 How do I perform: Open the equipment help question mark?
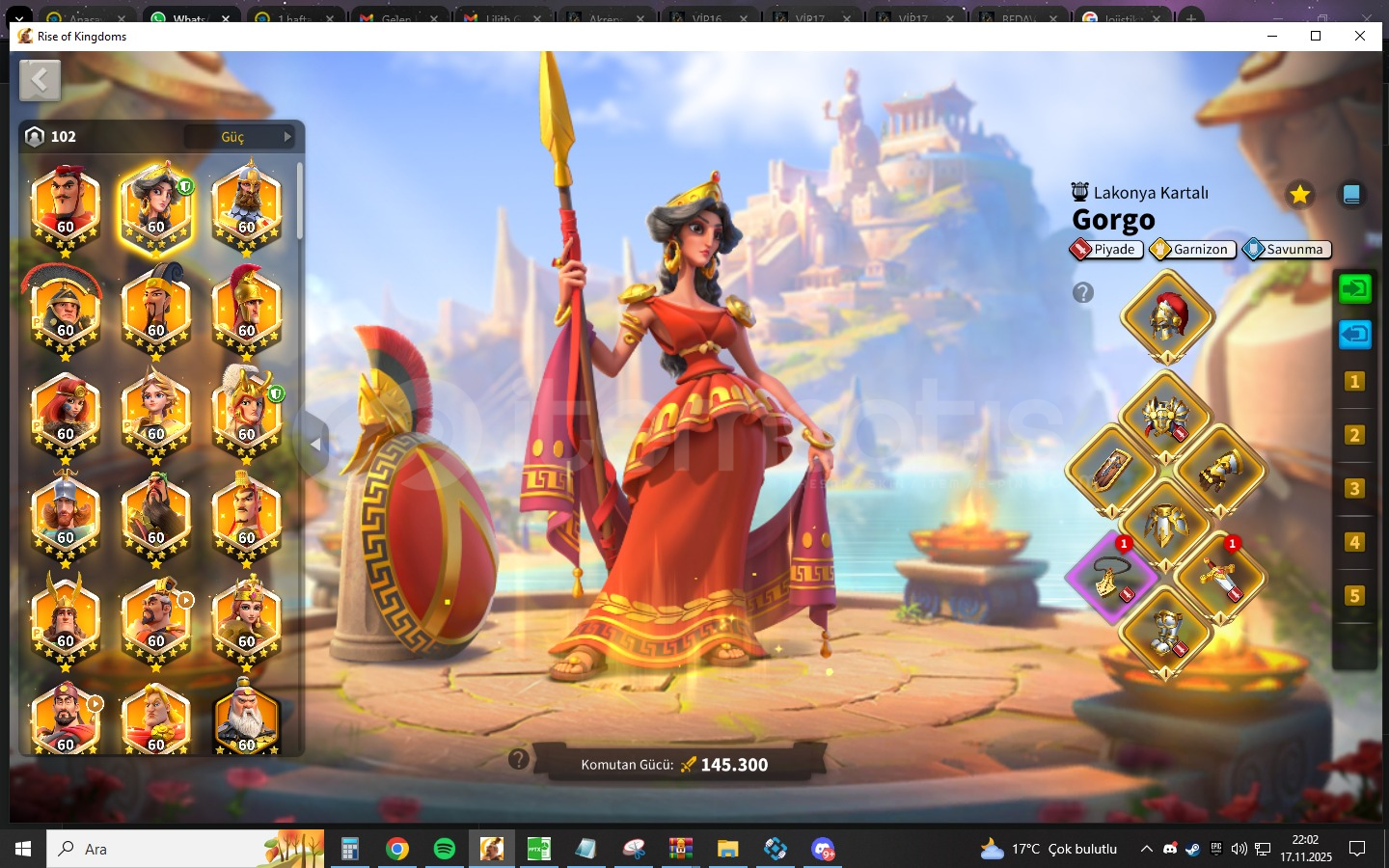[1083, 292]
